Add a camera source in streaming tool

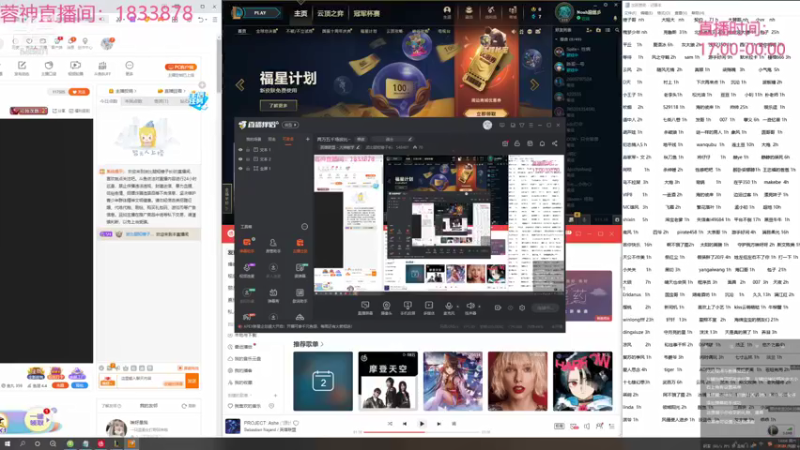point(386,308)
